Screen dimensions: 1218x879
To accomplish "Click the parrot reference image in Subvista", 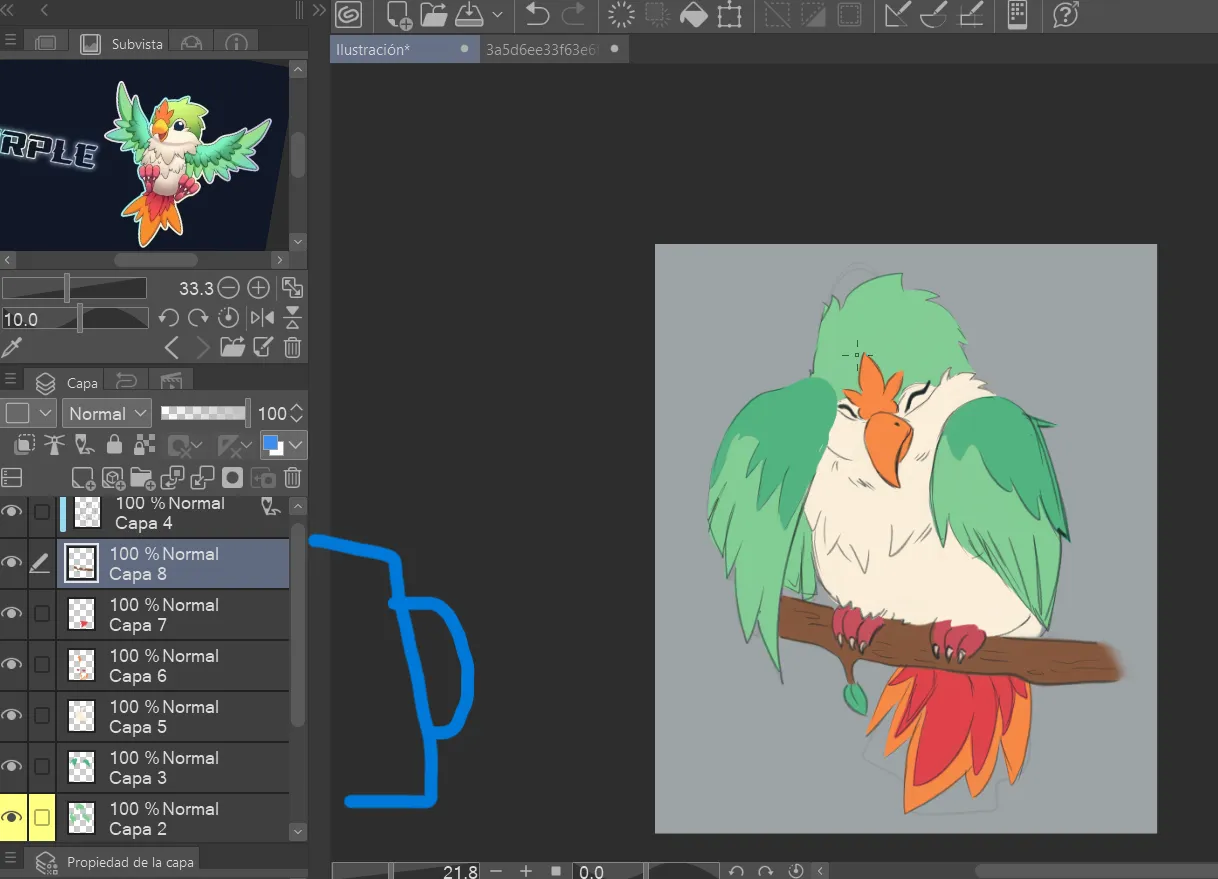I will (144, 155).
